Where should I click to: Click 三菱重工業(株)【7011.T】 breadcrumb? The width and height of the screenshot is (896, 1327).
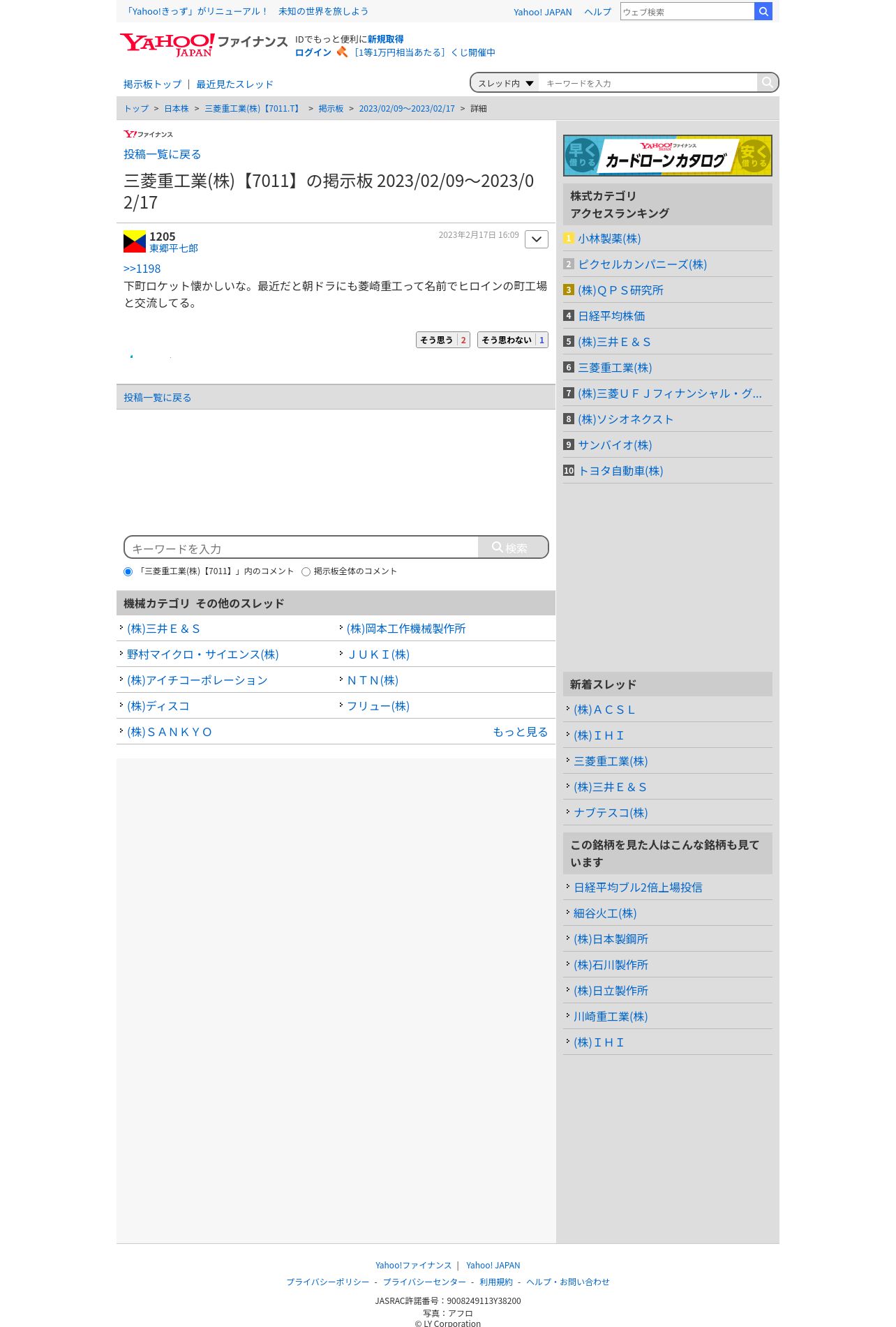[x=253, y=108]
